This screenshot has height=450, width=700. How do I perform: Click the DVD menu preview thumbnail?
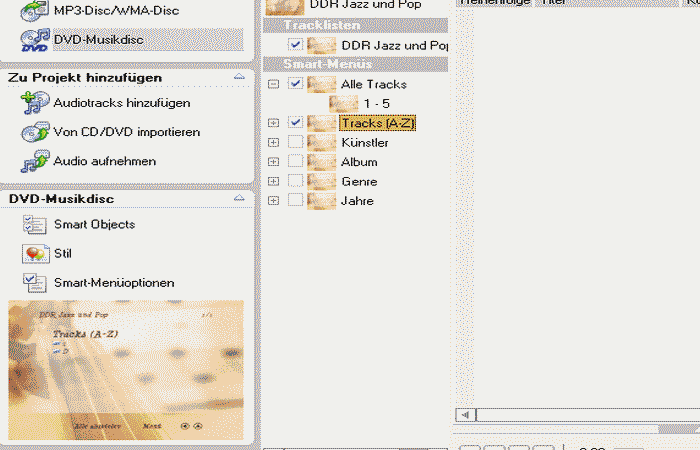pyautogui.click(x=125, y=370)
